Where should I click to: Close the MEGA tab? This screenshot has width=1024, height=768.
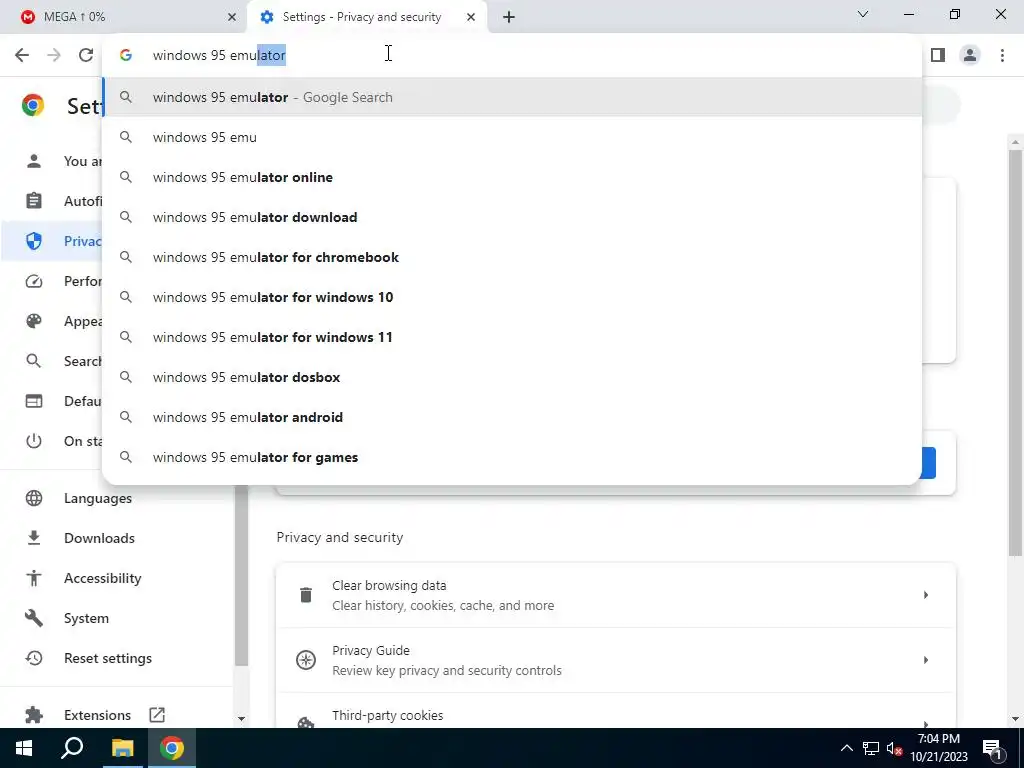pos(232,17)
